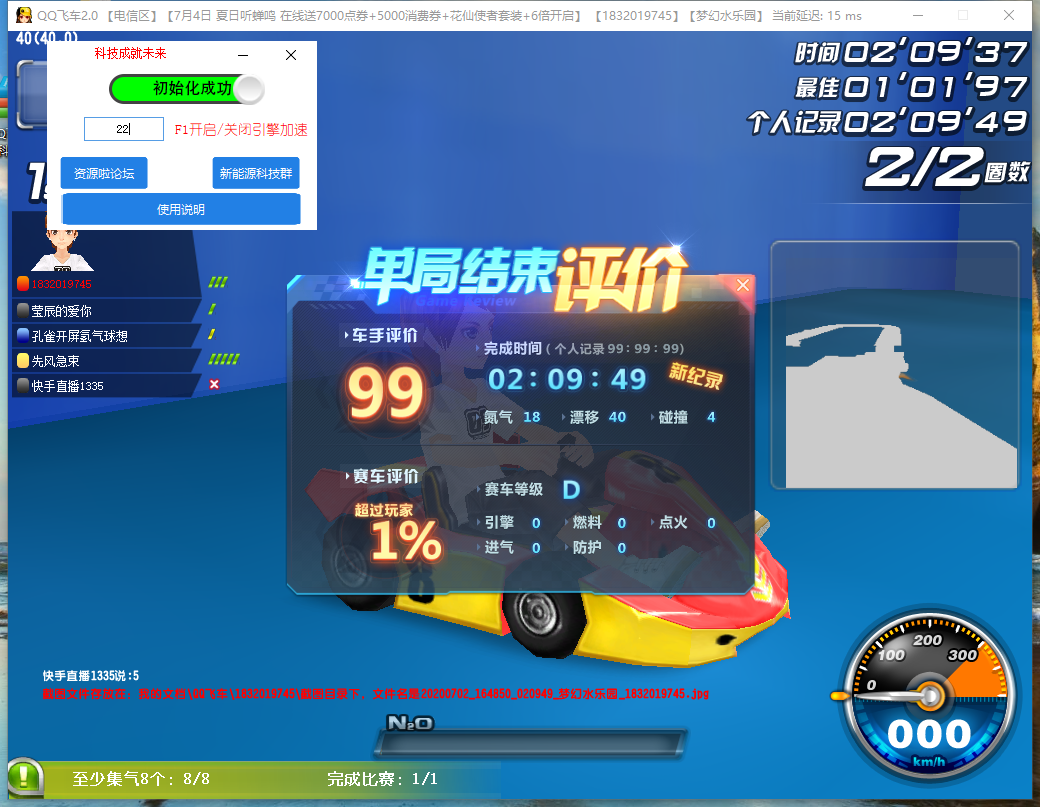
Task: Click the track minimap panel
Action: click(x=895, y=365)
